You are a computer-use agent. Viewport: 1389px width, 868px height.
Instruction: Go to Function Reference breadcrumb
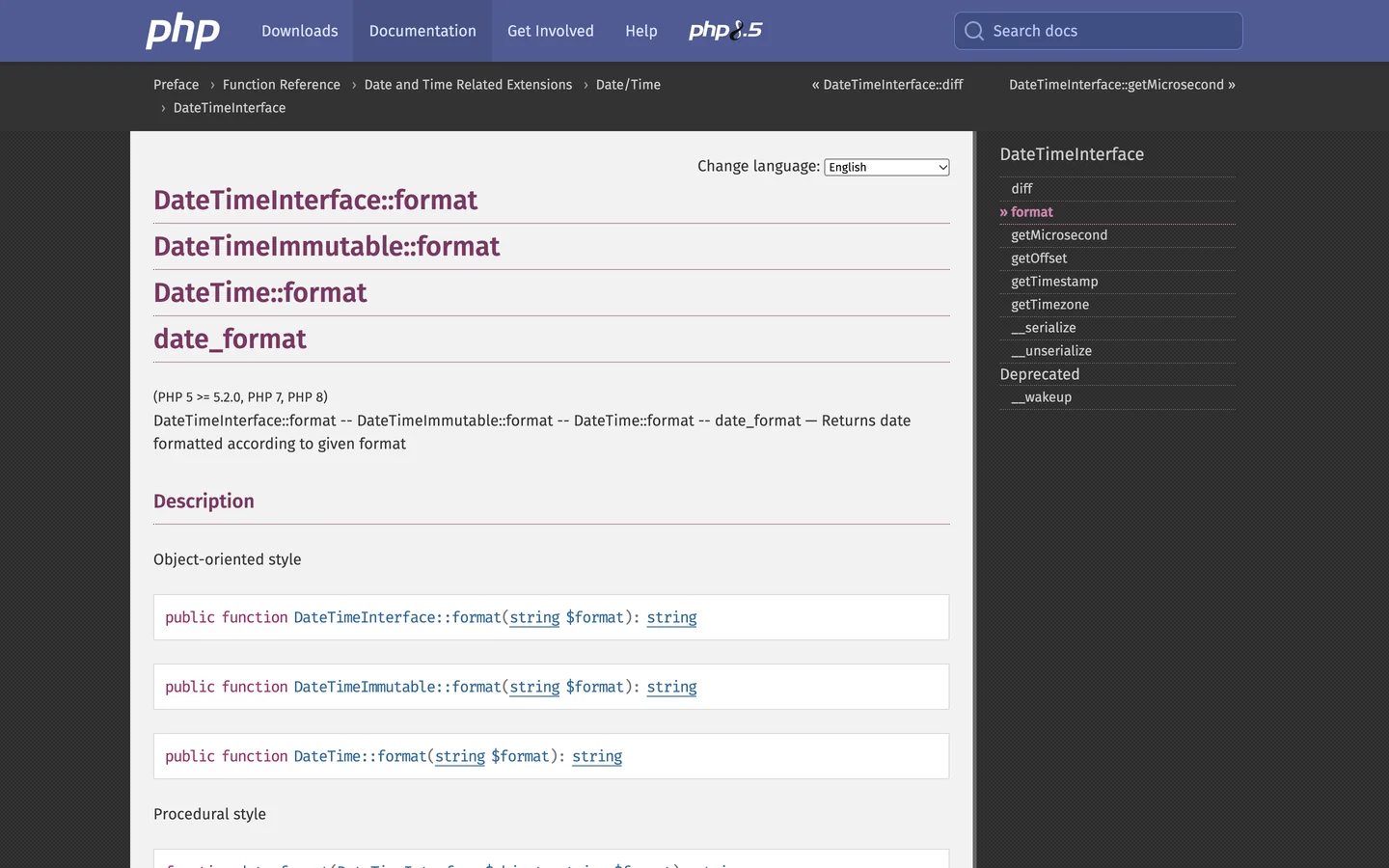282,85
